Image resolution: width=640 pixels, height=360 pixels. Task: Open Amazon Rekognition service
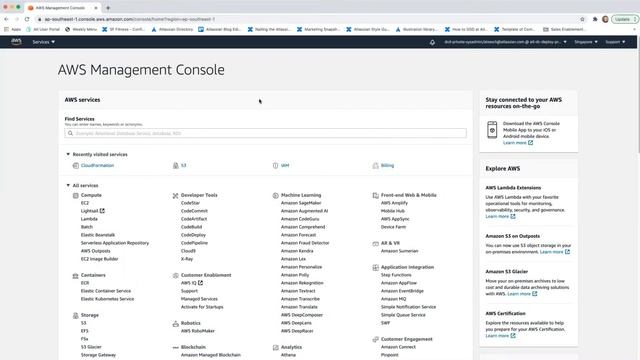(302, 283)
